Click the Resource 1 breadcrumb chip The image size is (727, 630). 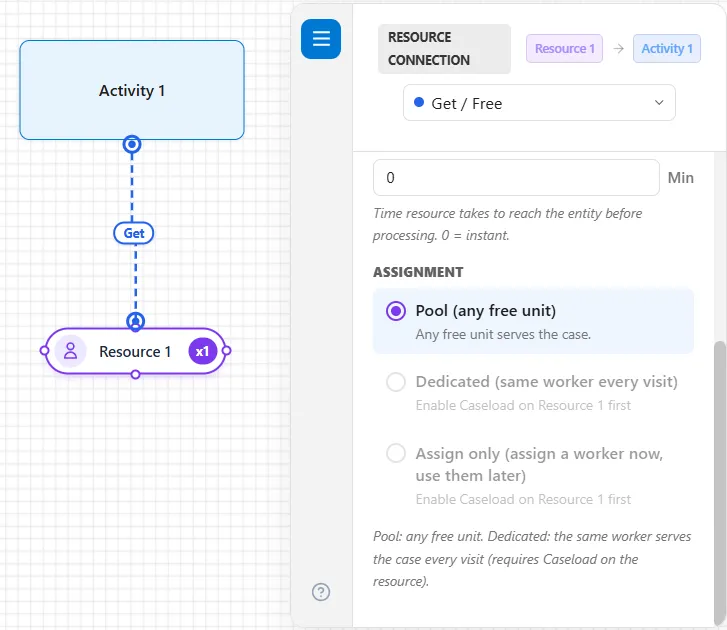(564, 48)
